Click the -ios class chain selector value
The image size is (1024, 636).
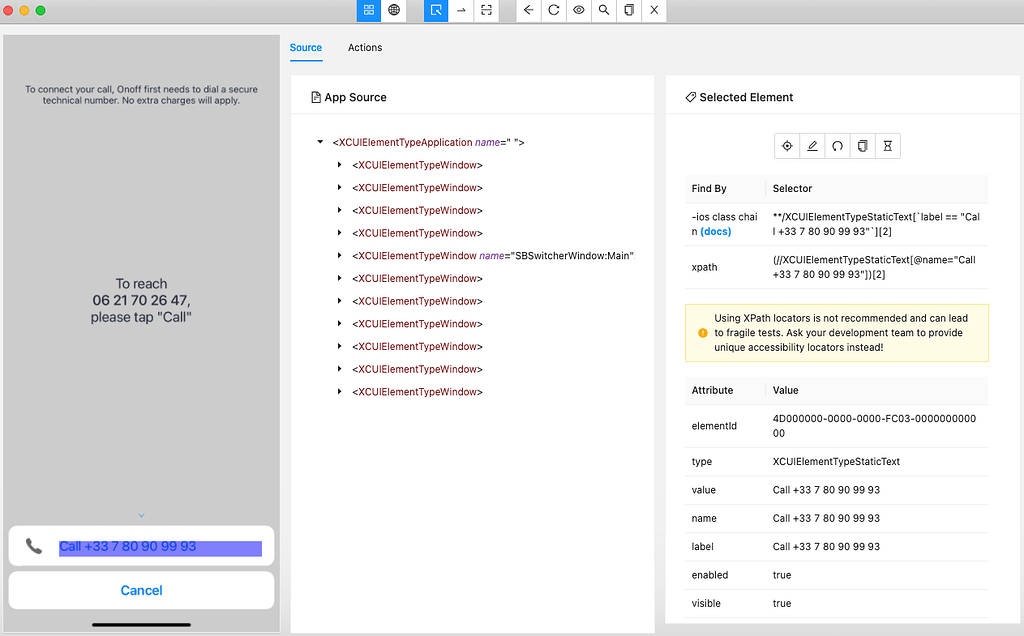pyautogui.click(x=876, y=224)
